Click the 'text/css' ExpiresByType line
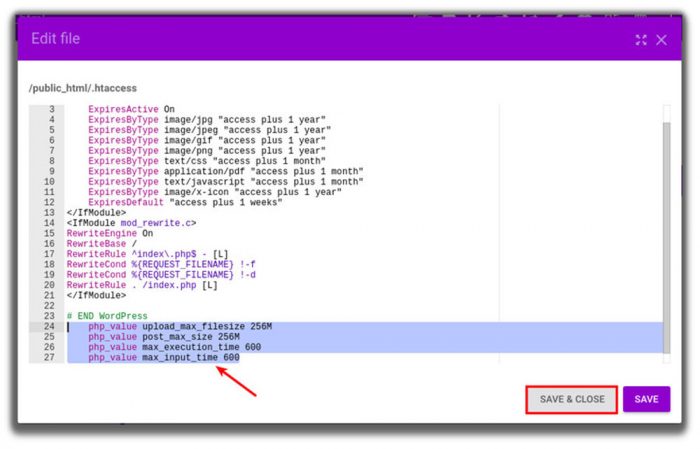Viewport: 700px width, 449px height. tap(207, 161)
